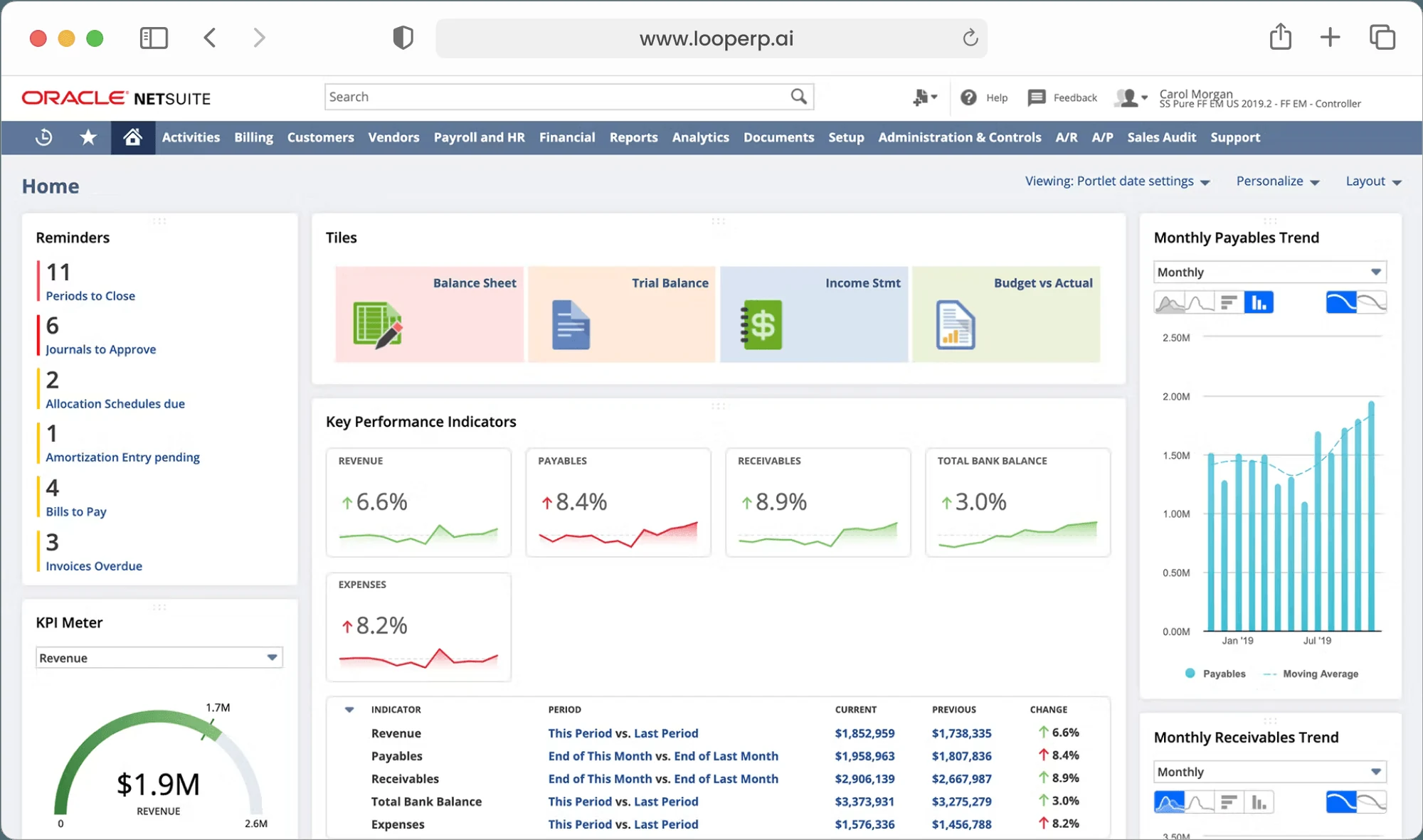The height and width of the screenshot is (840, 1423).
Task: Enable moving average line in Receivables Trend
Action: click(x=1341, y=802)
